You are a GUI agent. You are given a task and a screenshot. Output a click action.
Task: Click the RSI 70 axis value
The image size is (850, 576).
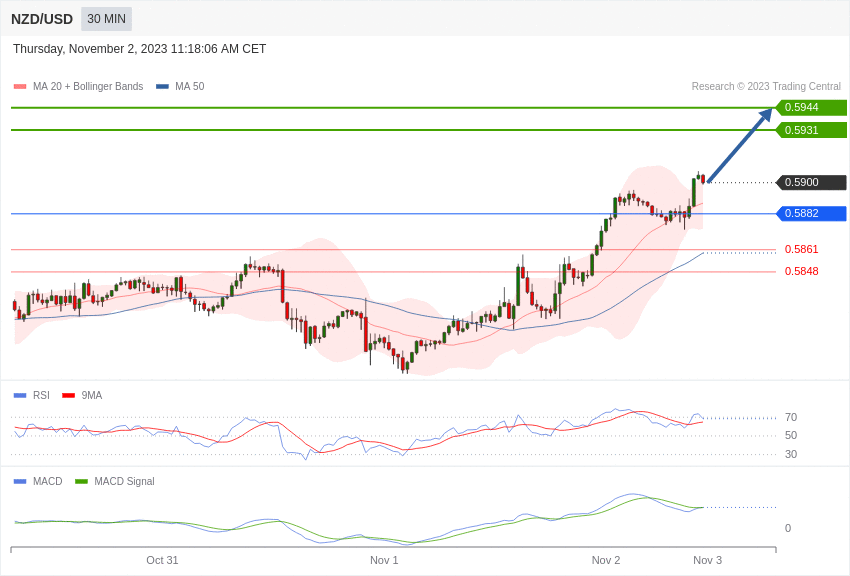point(791,417)
